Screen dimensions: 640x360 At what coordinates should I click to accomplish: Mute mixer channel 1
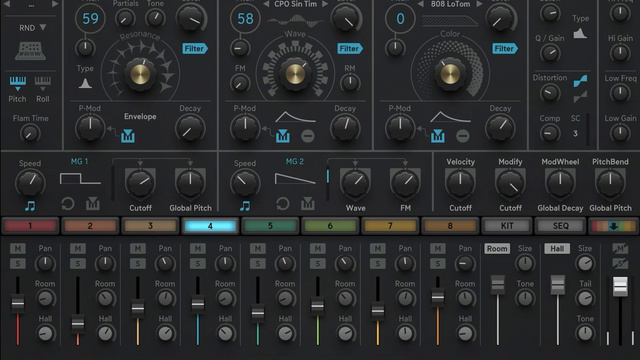pyautogui.click(x=18, y=249)
